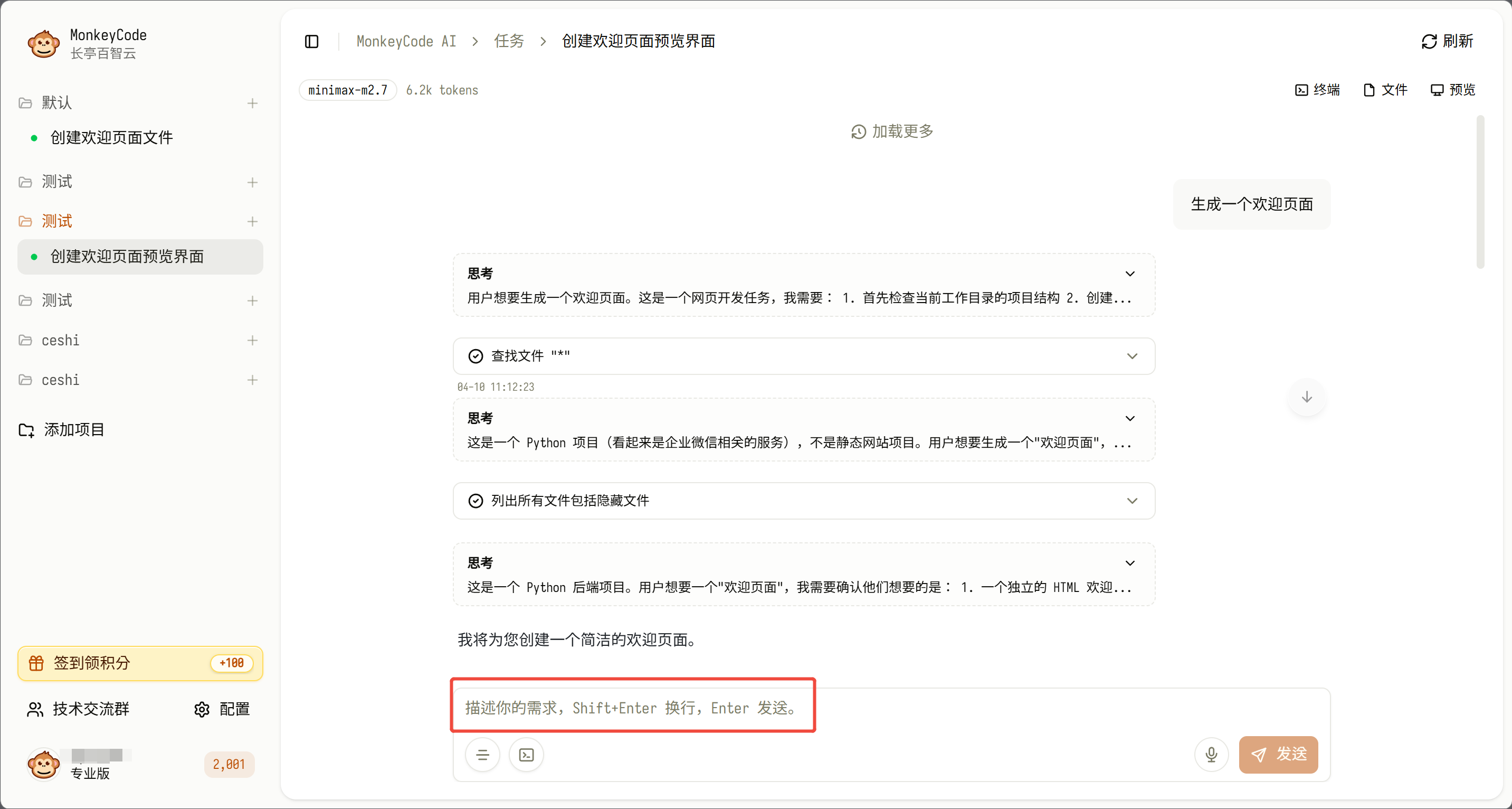Click the scroll-to-bottom arrow button
1512x809 pixels.
click(1307, 397)
